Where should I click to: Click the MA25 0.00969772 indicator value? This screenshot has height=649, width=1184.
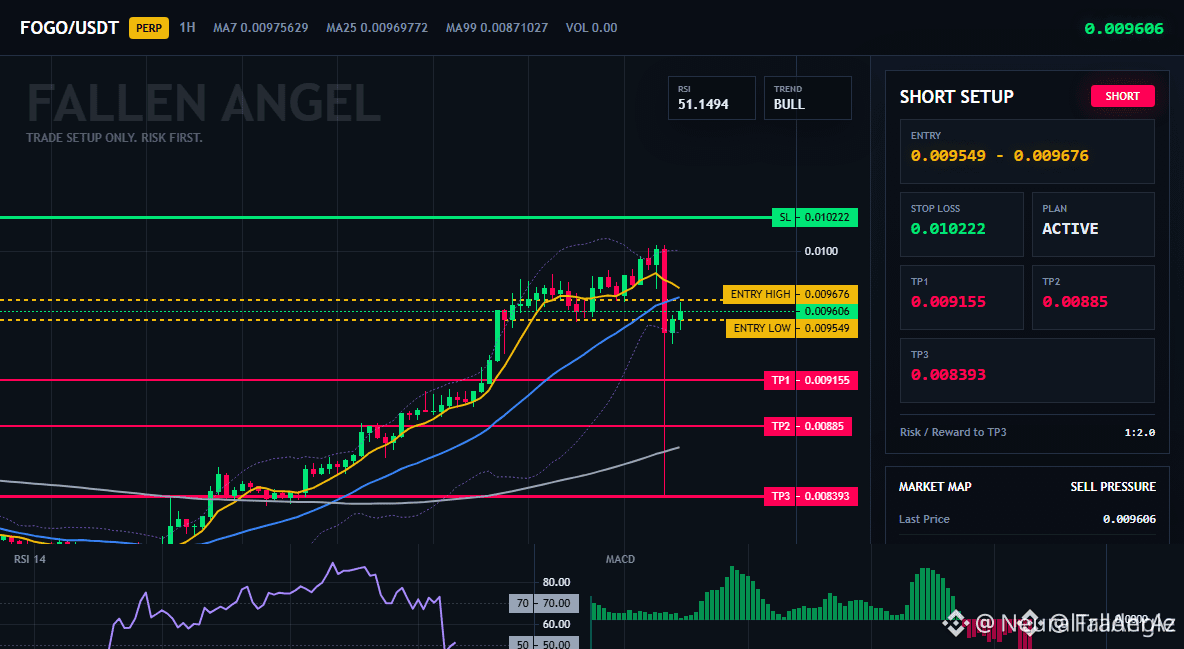377,28
